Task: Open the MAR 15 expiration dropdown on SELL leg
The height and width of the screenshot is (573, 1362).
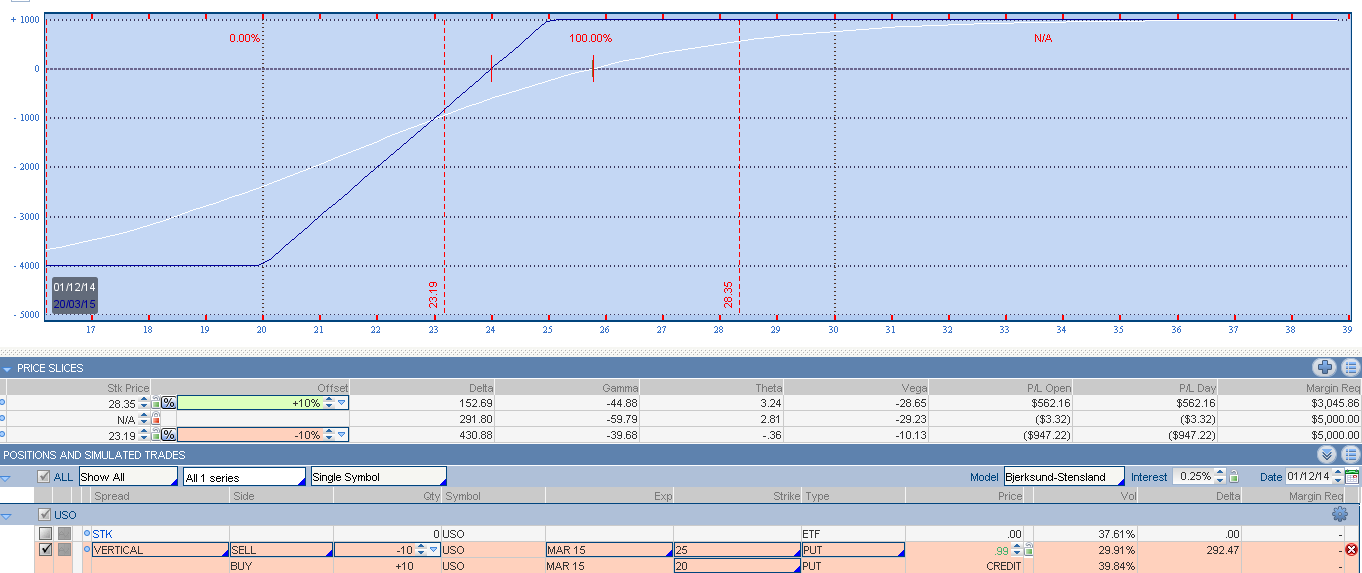Action: 609,550
